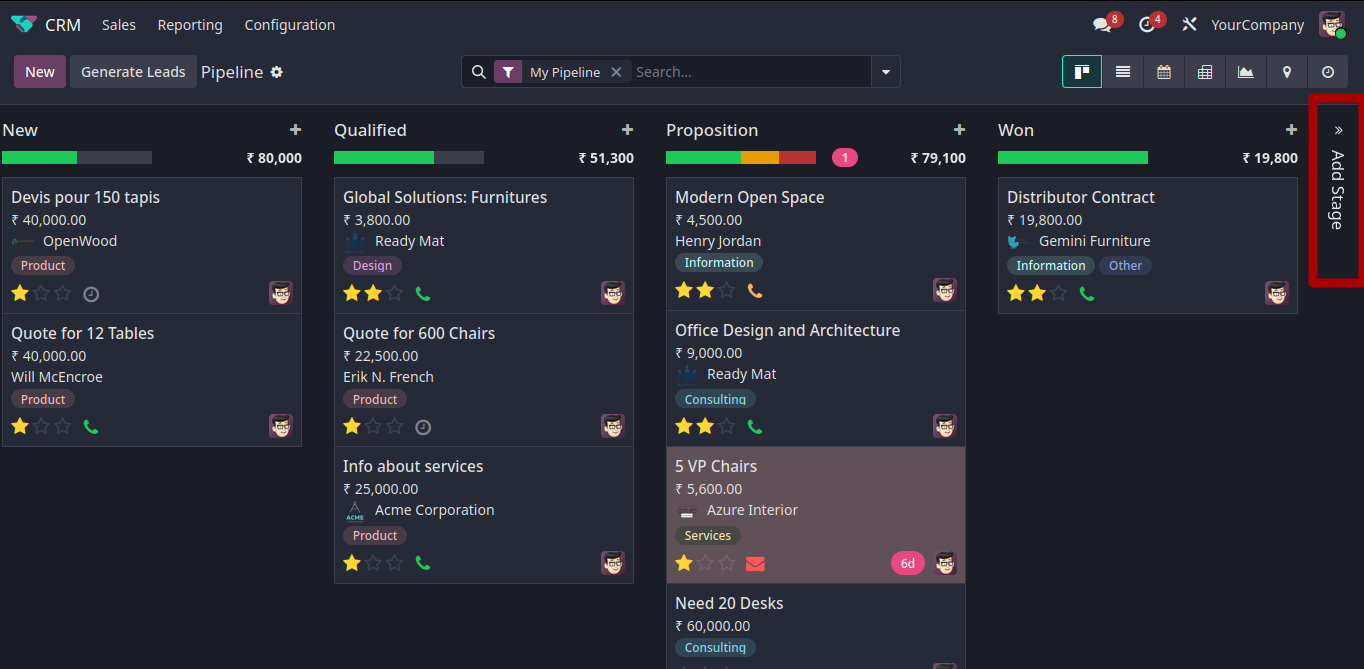Open the map view
Image resolution: width=1364 pixels, height=669 pixels.
point(1287,72)
